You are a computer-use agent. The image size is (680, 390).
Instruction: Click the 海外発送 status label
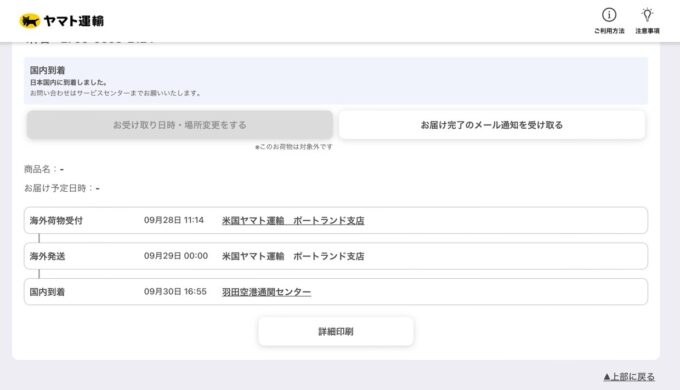click(47, 256)
